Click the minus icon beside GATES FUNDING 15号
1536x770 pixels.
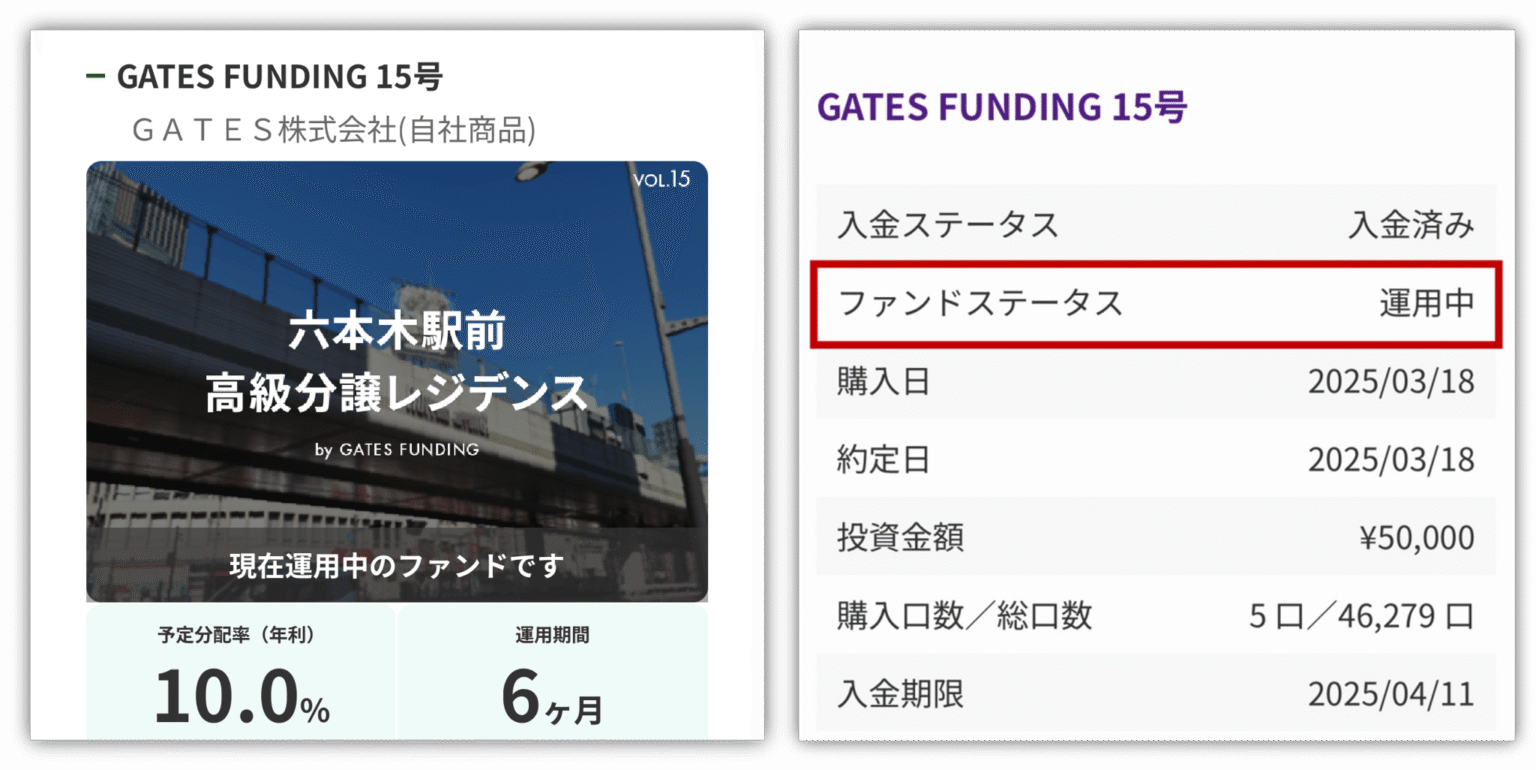tap(96, 74)
